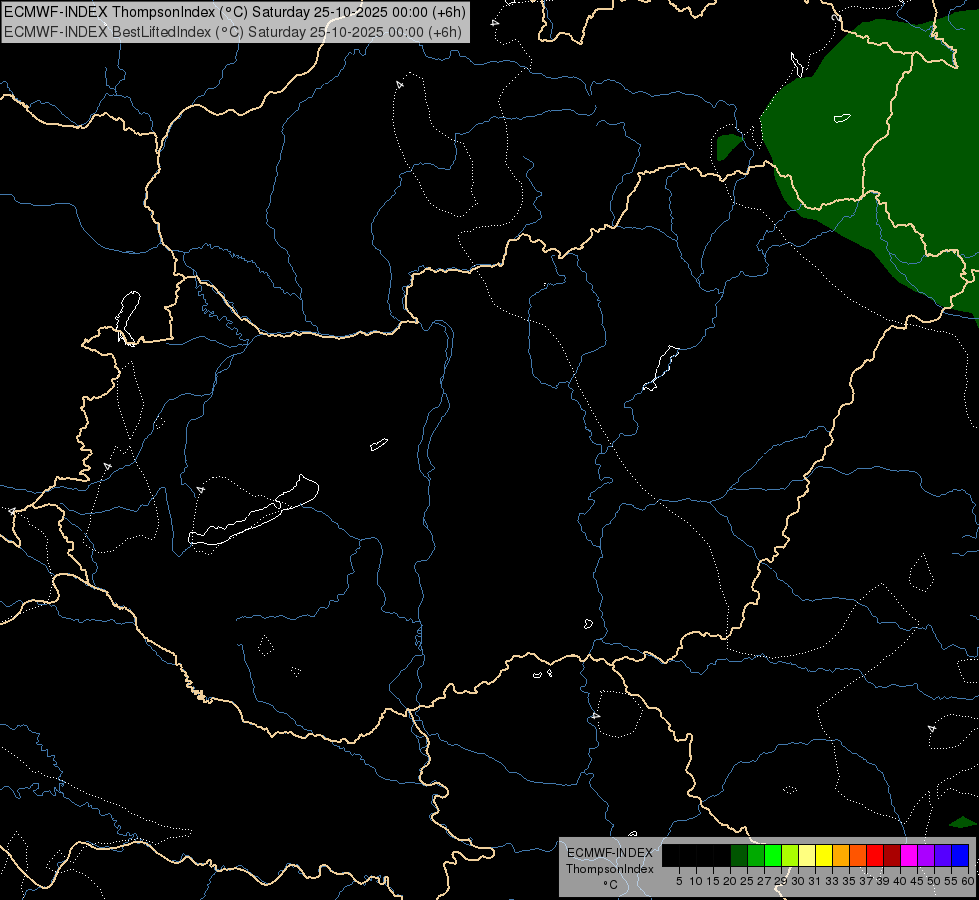979x900 pixels.
Task: Click the legend tick label "55"
Action: tap(951, 881)
